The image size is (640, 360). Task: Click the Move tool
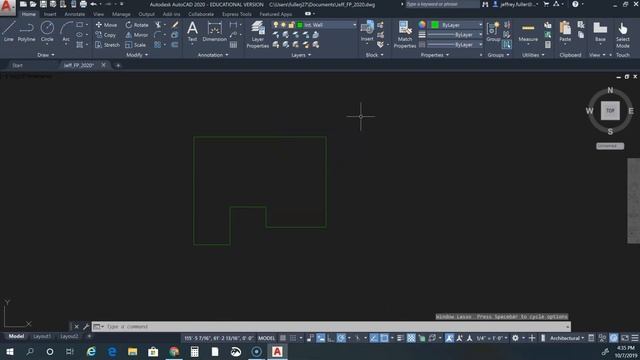click(x=106, y=25)
